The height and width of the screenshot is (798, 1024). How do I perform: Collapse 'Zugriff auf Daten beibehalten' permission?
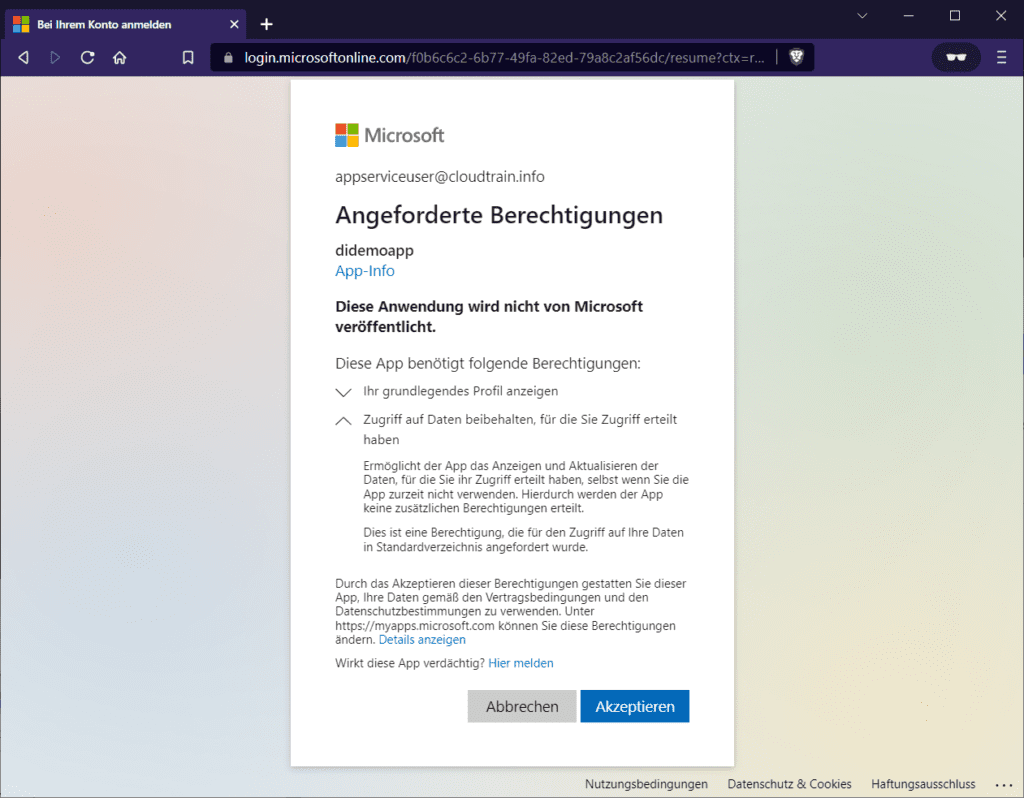click(344, 421)
